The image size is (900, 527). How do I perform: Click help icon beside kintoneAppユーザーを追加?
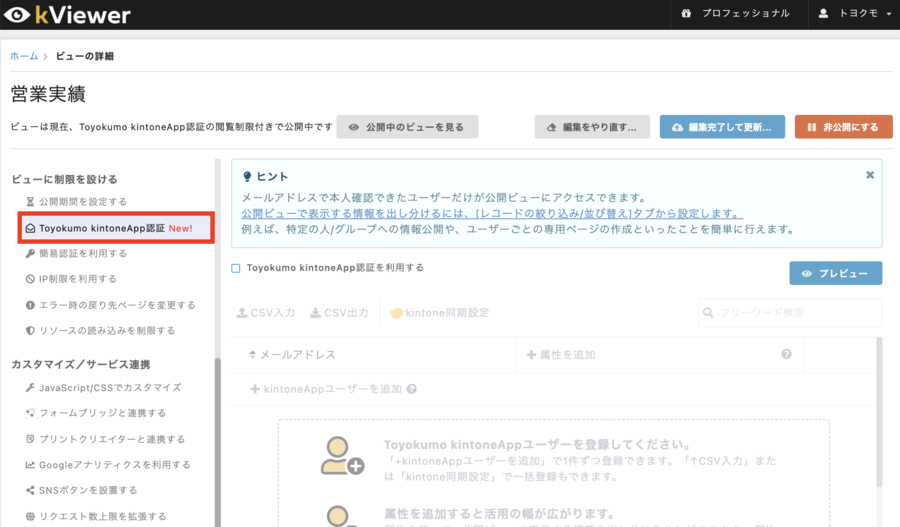(x=412, y=389)
